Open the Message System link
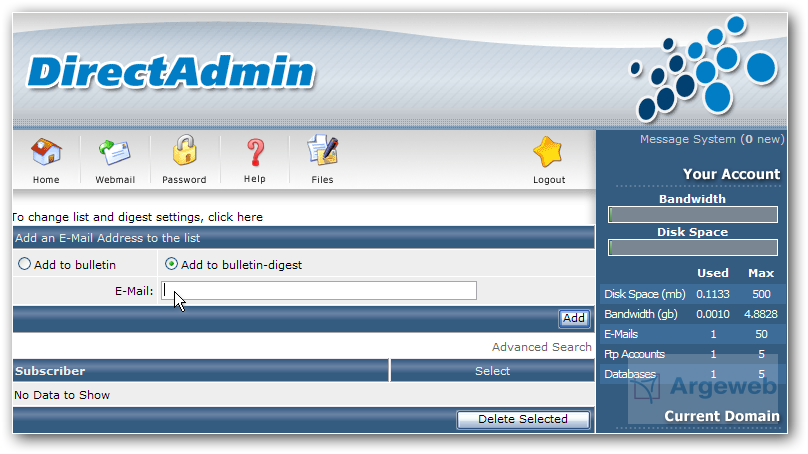 (712, 139)
